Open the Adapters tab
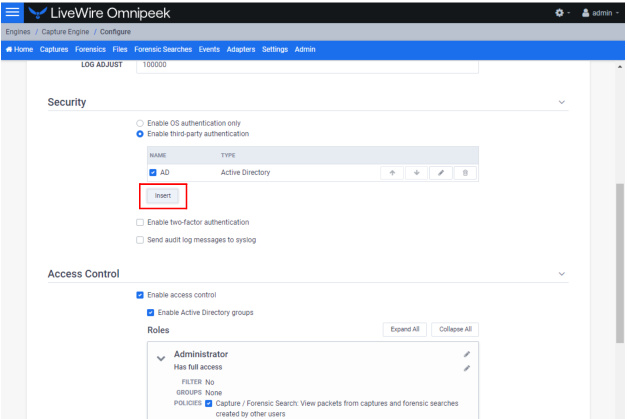 pyautogui.click(x=241, y=49)
